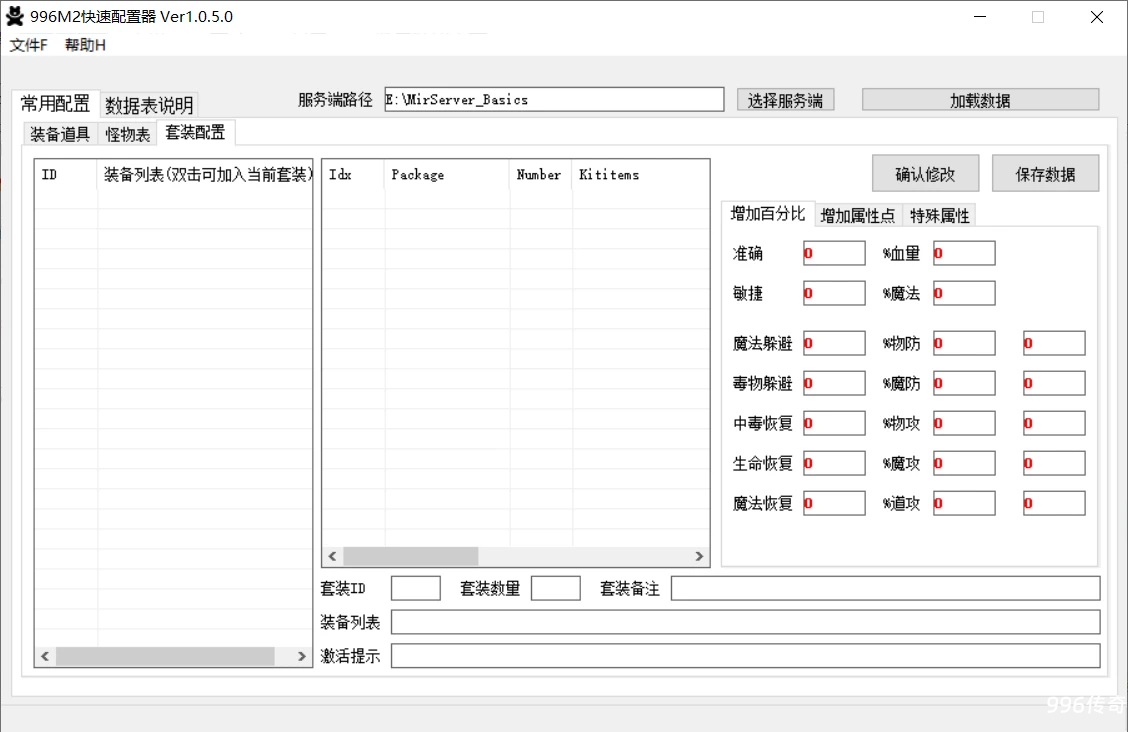Click left arrow of Package table scrollbar

(330, 556)
